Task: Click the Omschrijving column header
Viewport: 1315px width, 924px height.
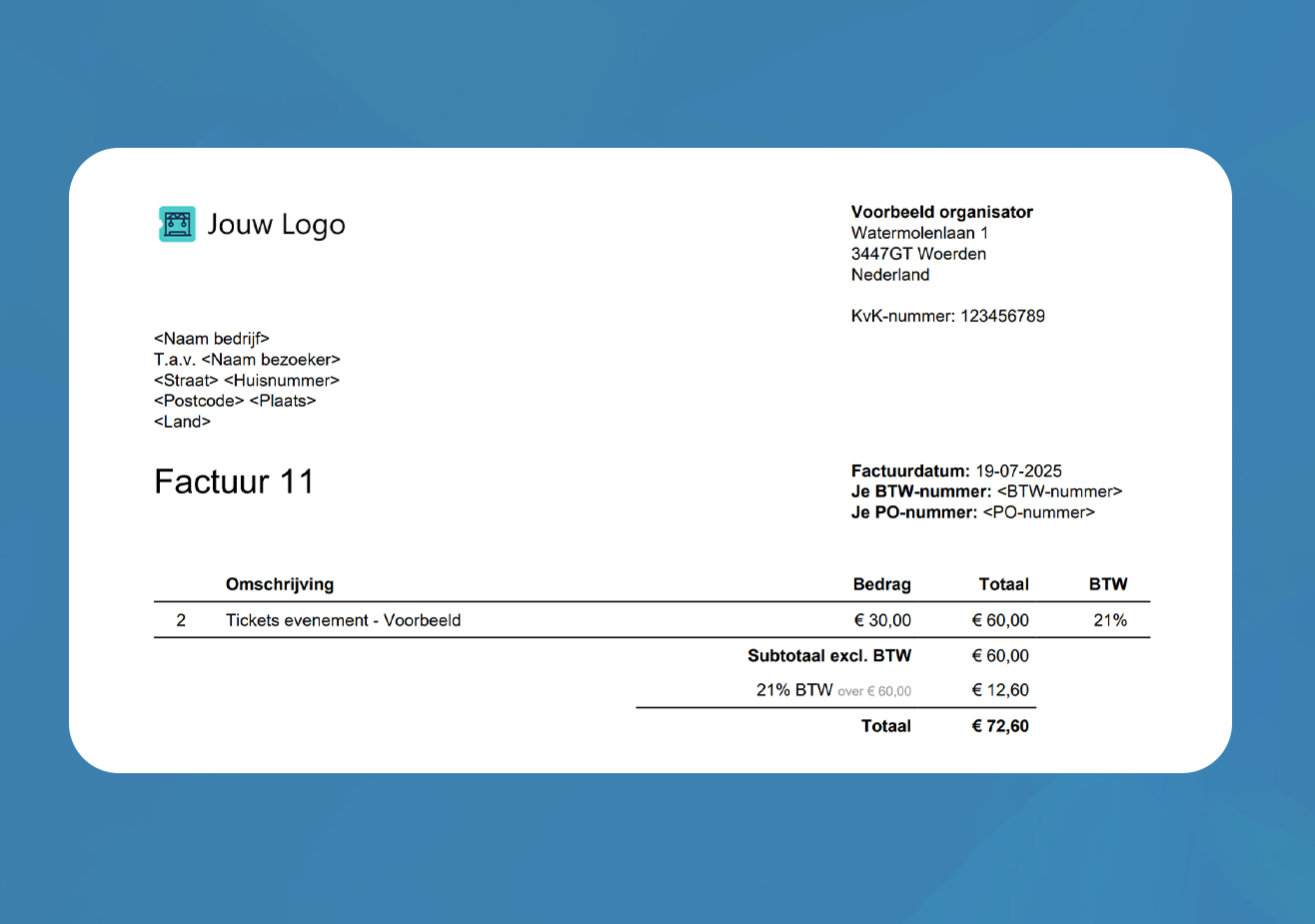Action: [280, 584]
